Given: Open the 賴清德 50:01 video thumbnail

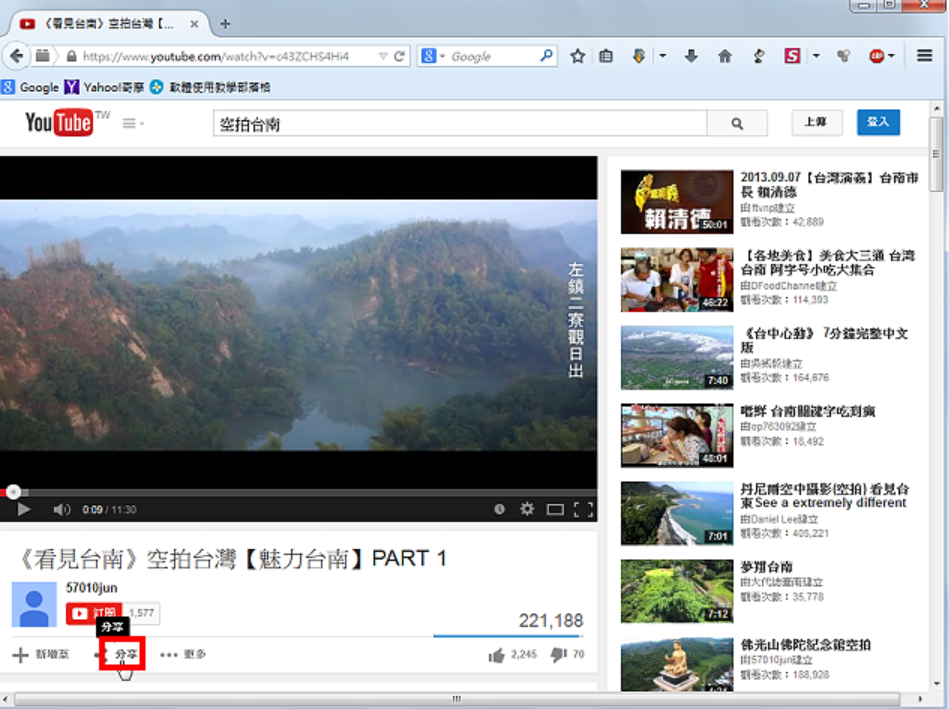Looking at the screenshot, I should [677, 202].
